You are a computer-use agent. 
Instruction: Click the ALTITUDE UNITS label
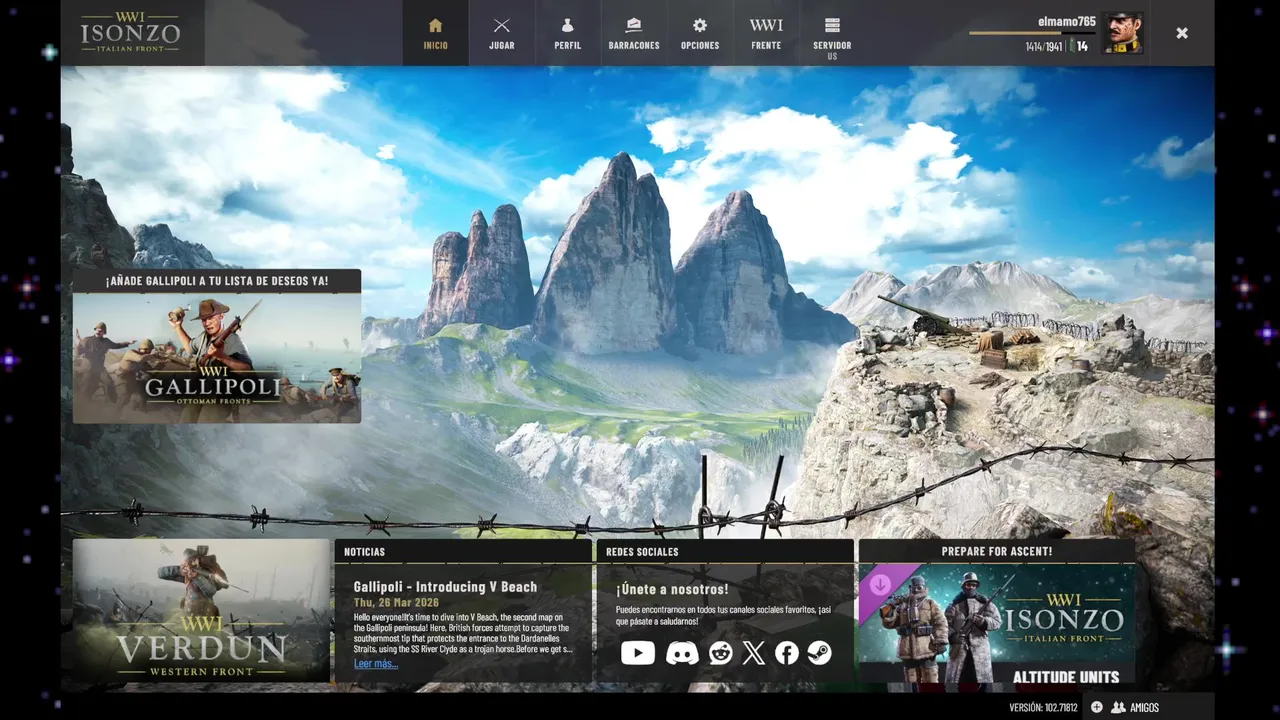1066,677
